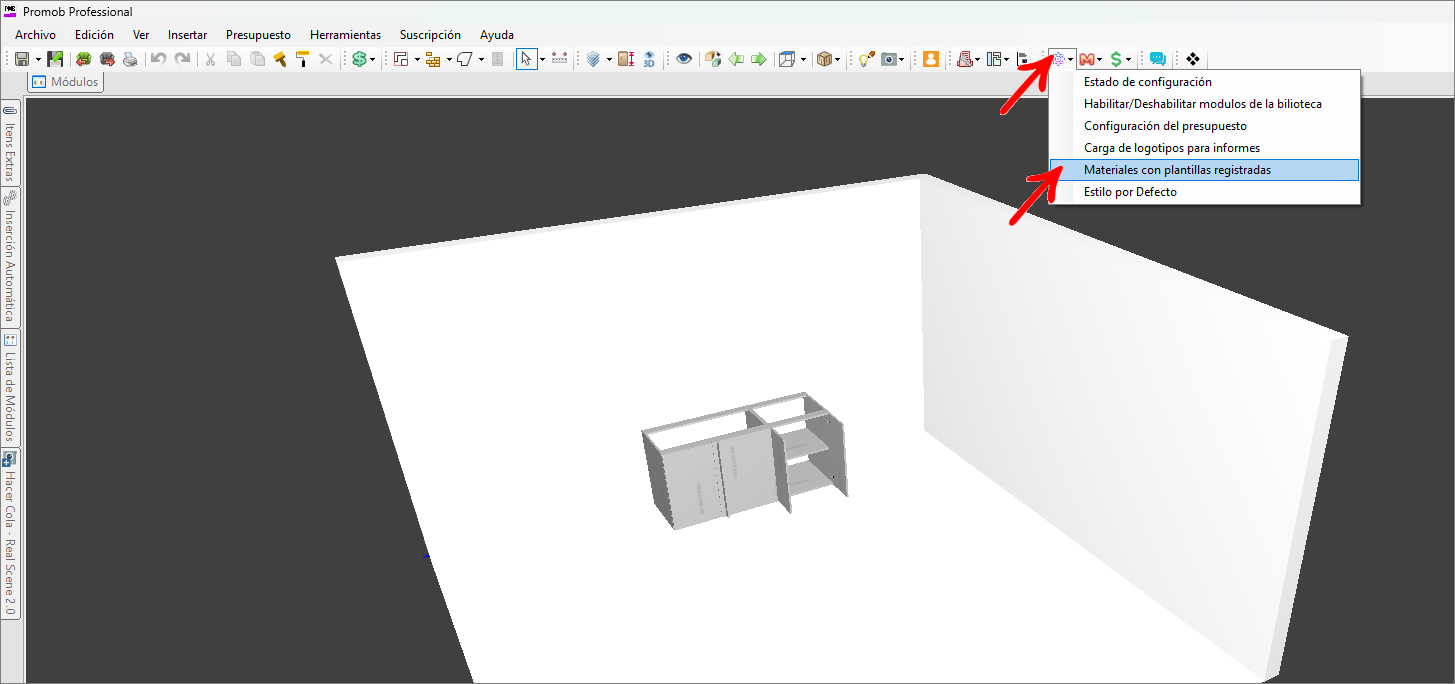The width and height of the screenshot is (1455, 684).
Task: Click the save icon in the toolbar
Action: point(21,59)
